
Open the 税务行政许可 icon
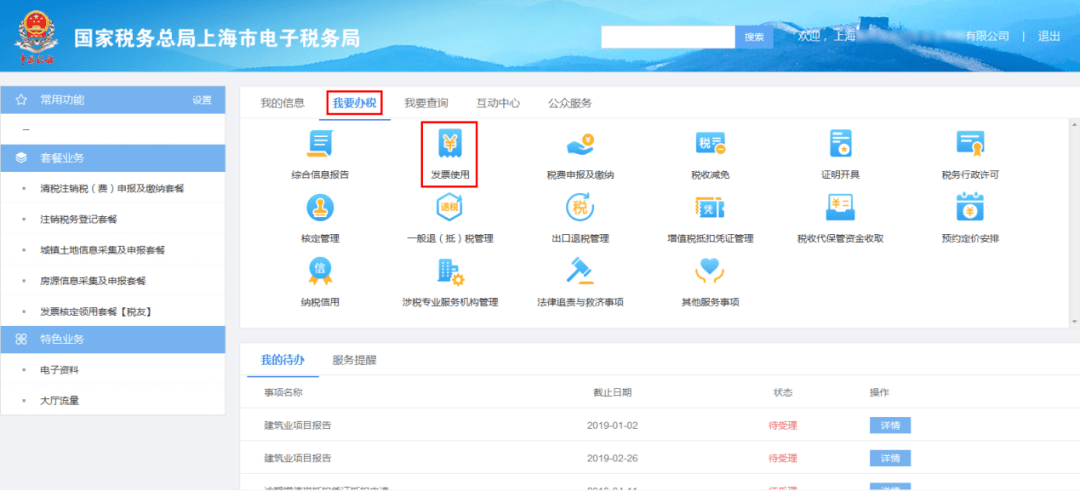(970, 144)
